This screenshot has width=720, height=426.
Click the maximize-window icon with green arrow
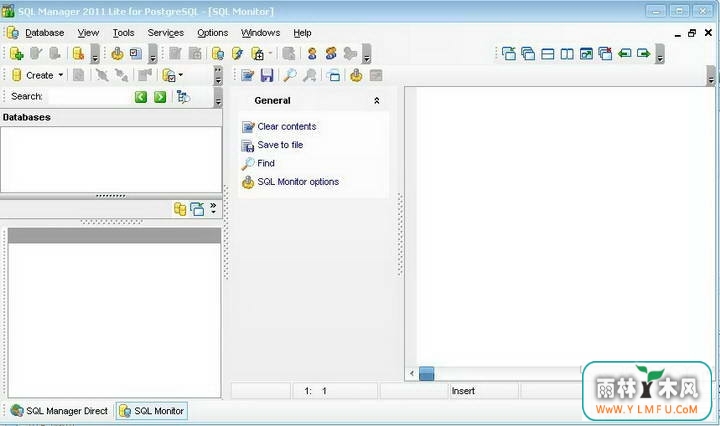pos(586,54)
